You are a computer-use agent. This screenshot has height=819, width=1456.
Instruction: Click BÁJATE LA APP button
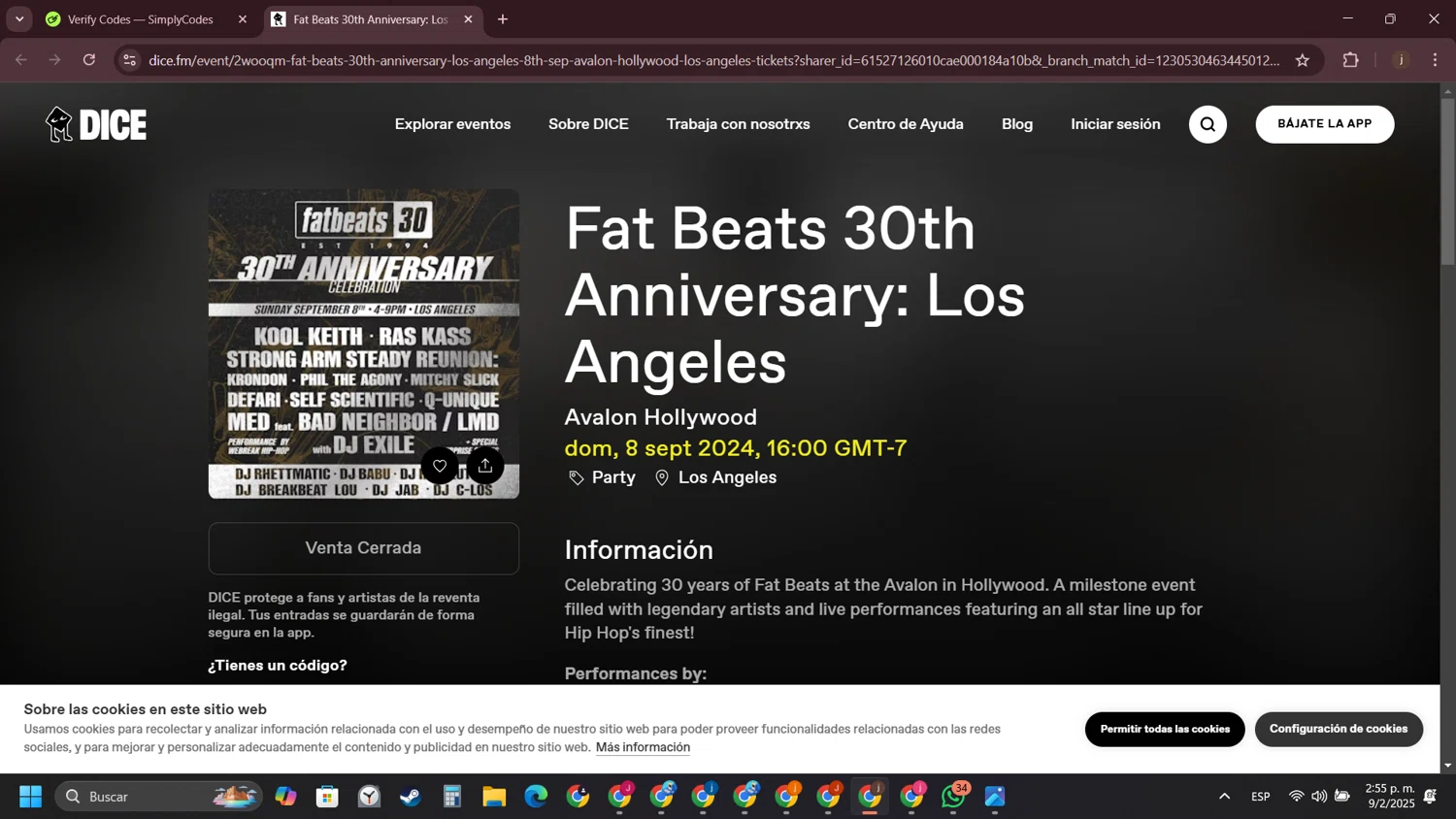(1325, 124)
